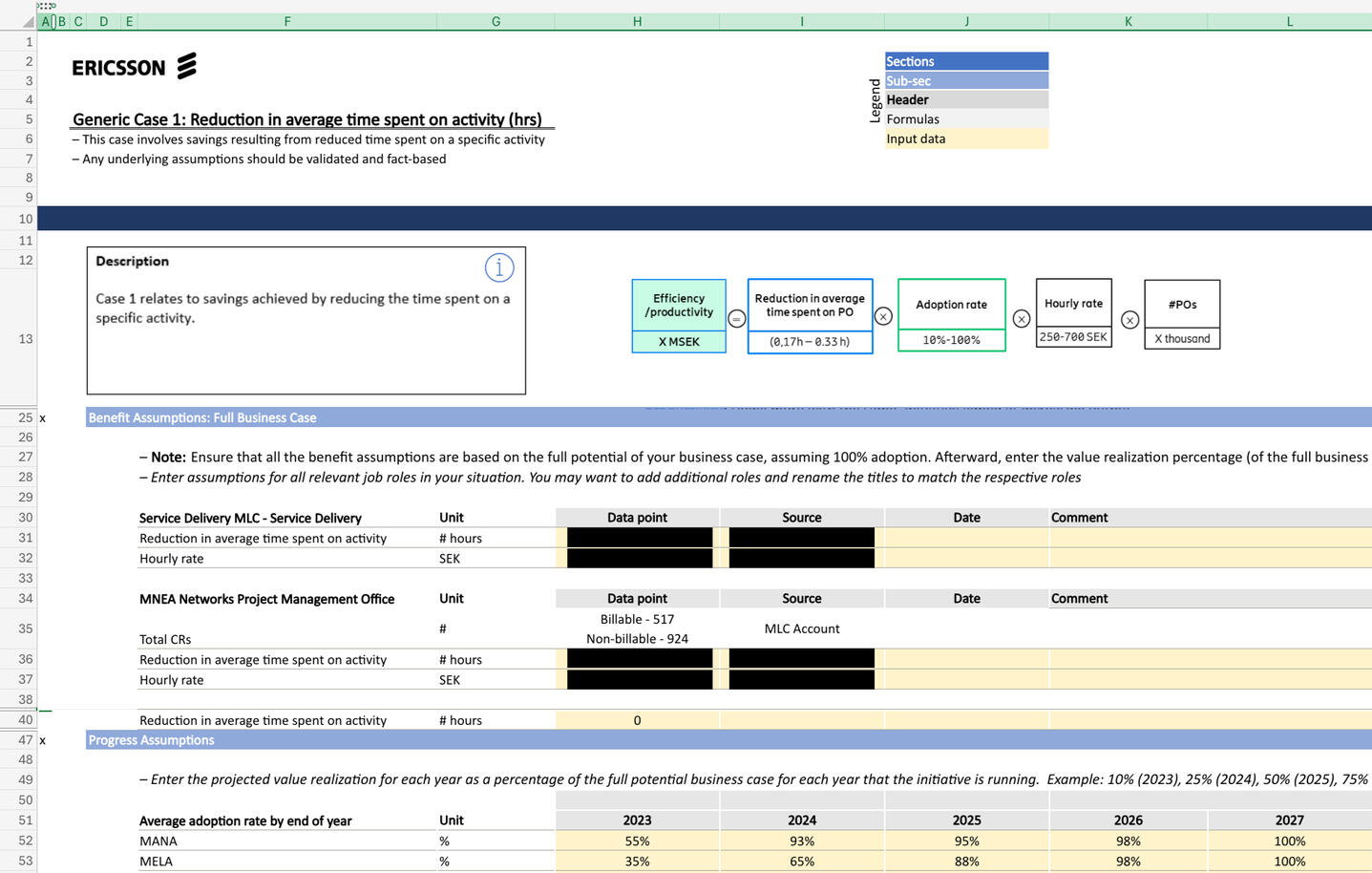Click multiply symbol before Hourly rate box
Image resolution: width=1372 pixels, height=873 pixels.
pyautogui.click(x=1022, y=318)
